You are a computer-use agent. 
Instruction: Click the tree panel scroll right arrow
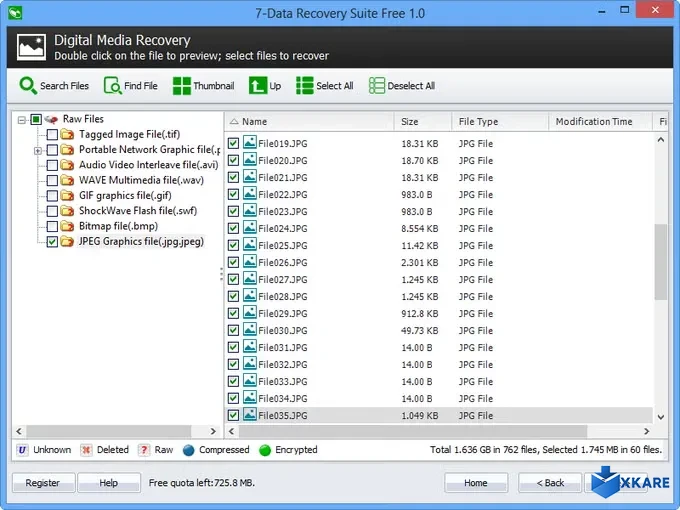click(x=213, y=431)
